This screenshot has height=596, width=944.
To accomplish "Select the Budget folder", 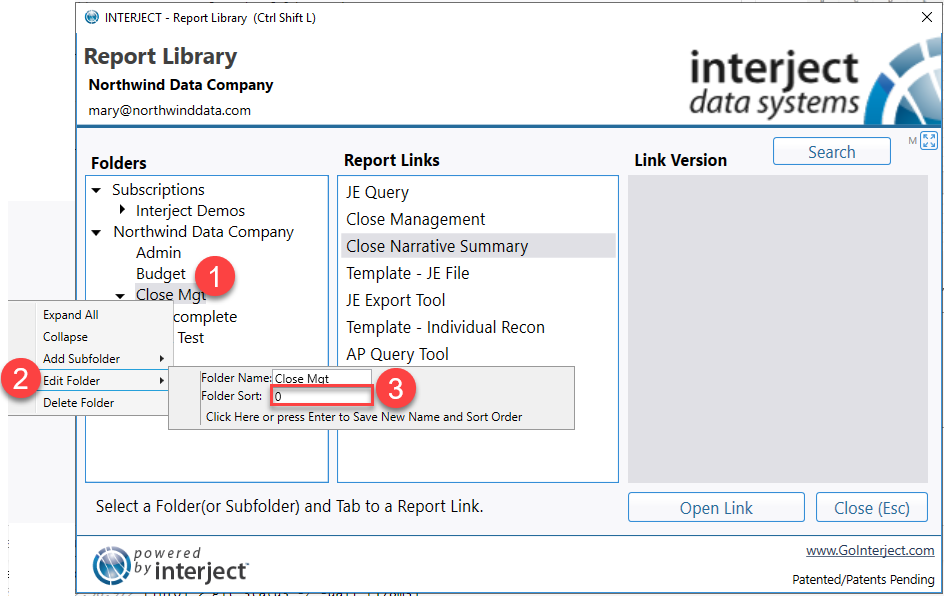I will [161, 274].
